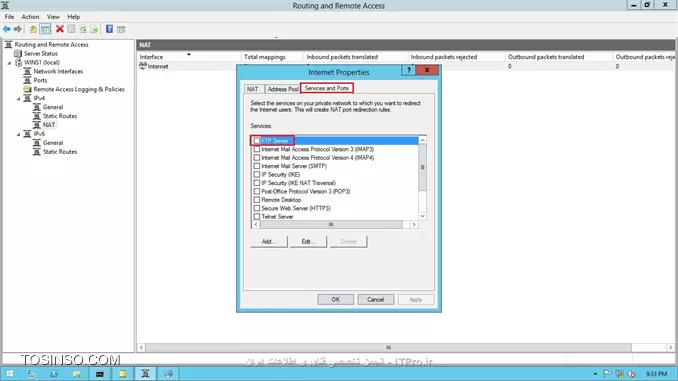The height and width of the screenshot is (381, 678).
Task: Collapse the IPv4 tree node
Action: point(19,99)
